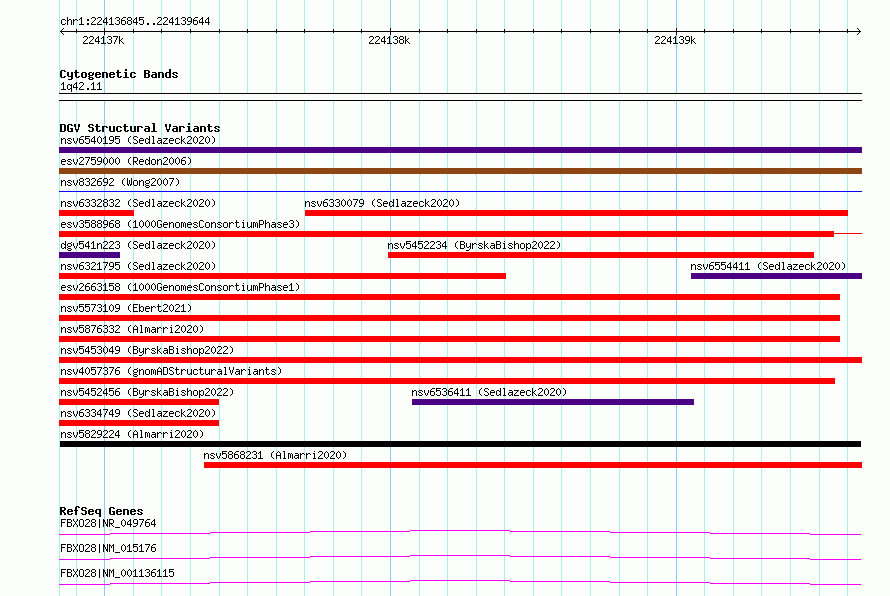Click the magenta FBXO28 NR_049764 gene line
The width and height of the screenshot is (890, 596).
coord(460,532)
